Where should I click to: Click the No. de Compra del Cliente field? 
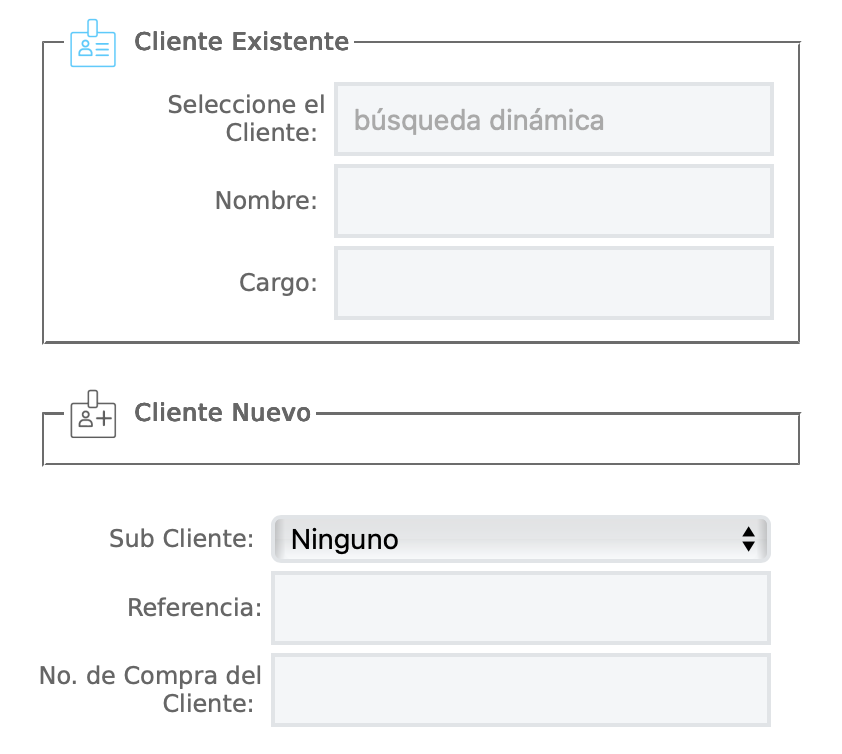[520, 690]
